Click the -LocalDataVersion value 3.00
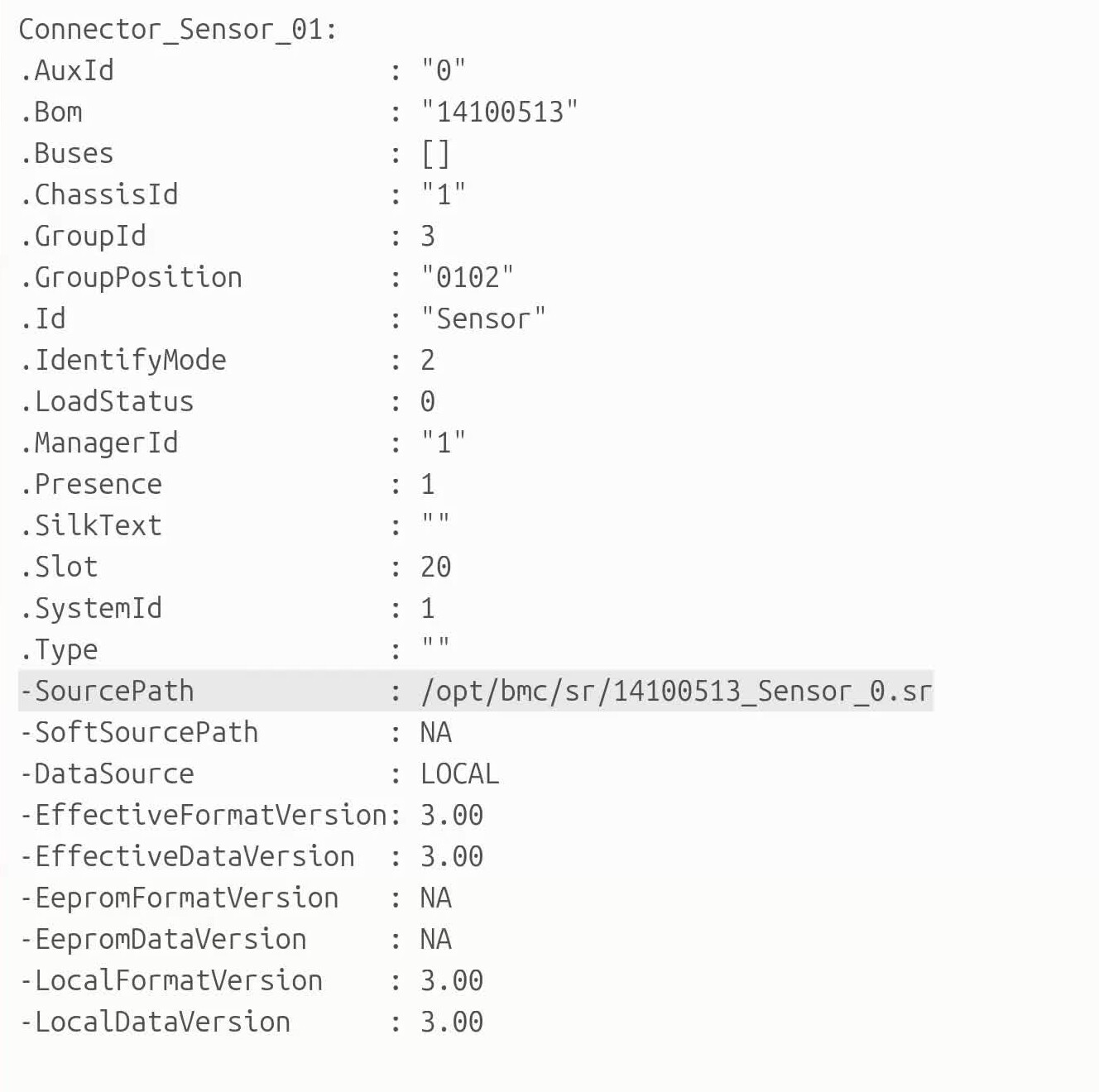The height and width of the screenshot is (1092, 1099). (x=451, y=1022)
